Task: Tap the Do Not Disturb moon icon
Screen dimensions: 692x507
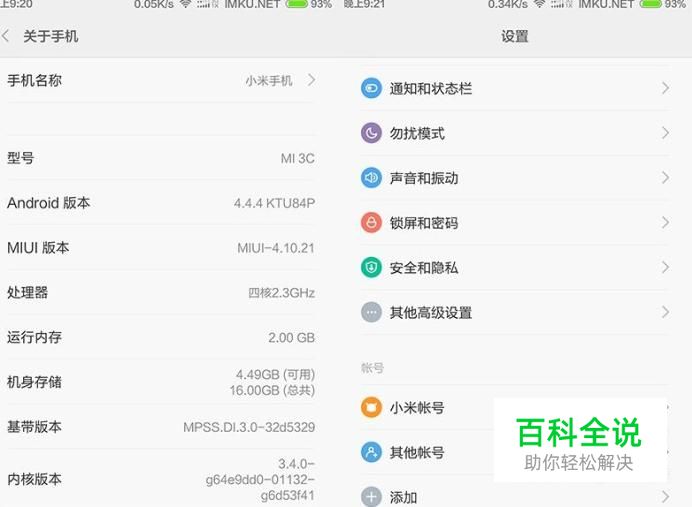Action: [x=371, y=133]
